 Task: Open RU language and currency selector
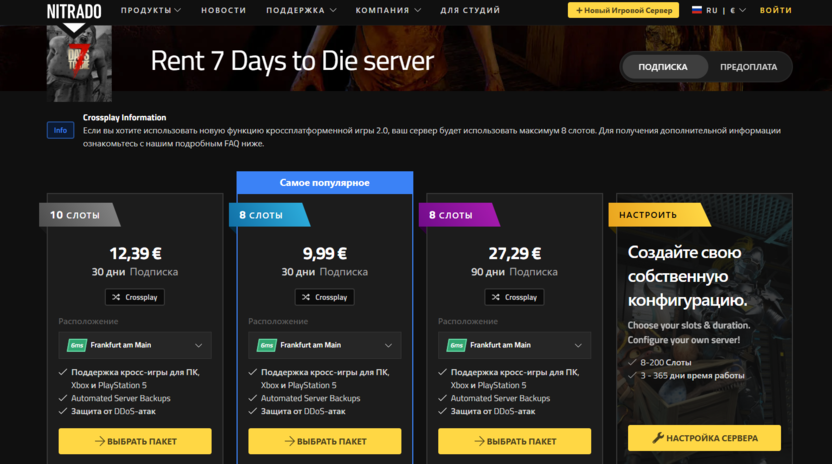[719, 10]
